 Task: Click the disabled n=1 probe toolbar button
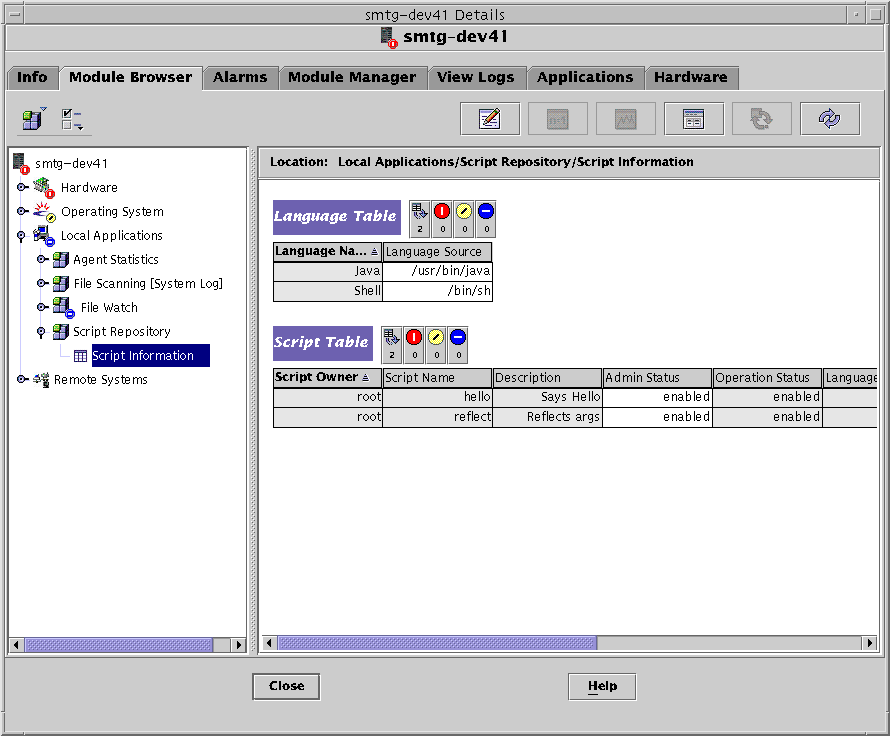(x=557, y=119)
